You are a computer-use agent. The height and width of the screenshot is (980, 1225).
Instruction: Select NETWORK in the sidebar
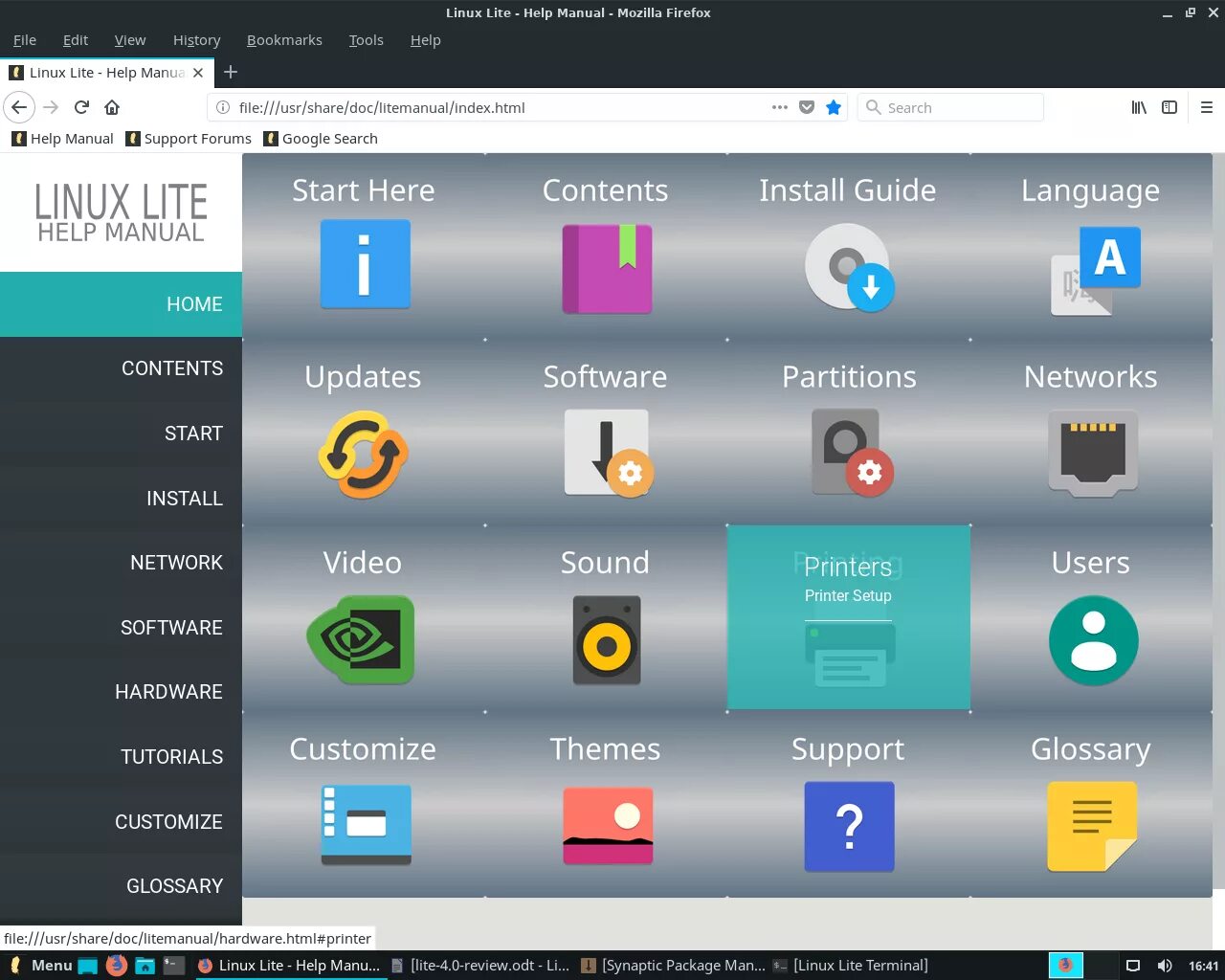coord(121,563)
